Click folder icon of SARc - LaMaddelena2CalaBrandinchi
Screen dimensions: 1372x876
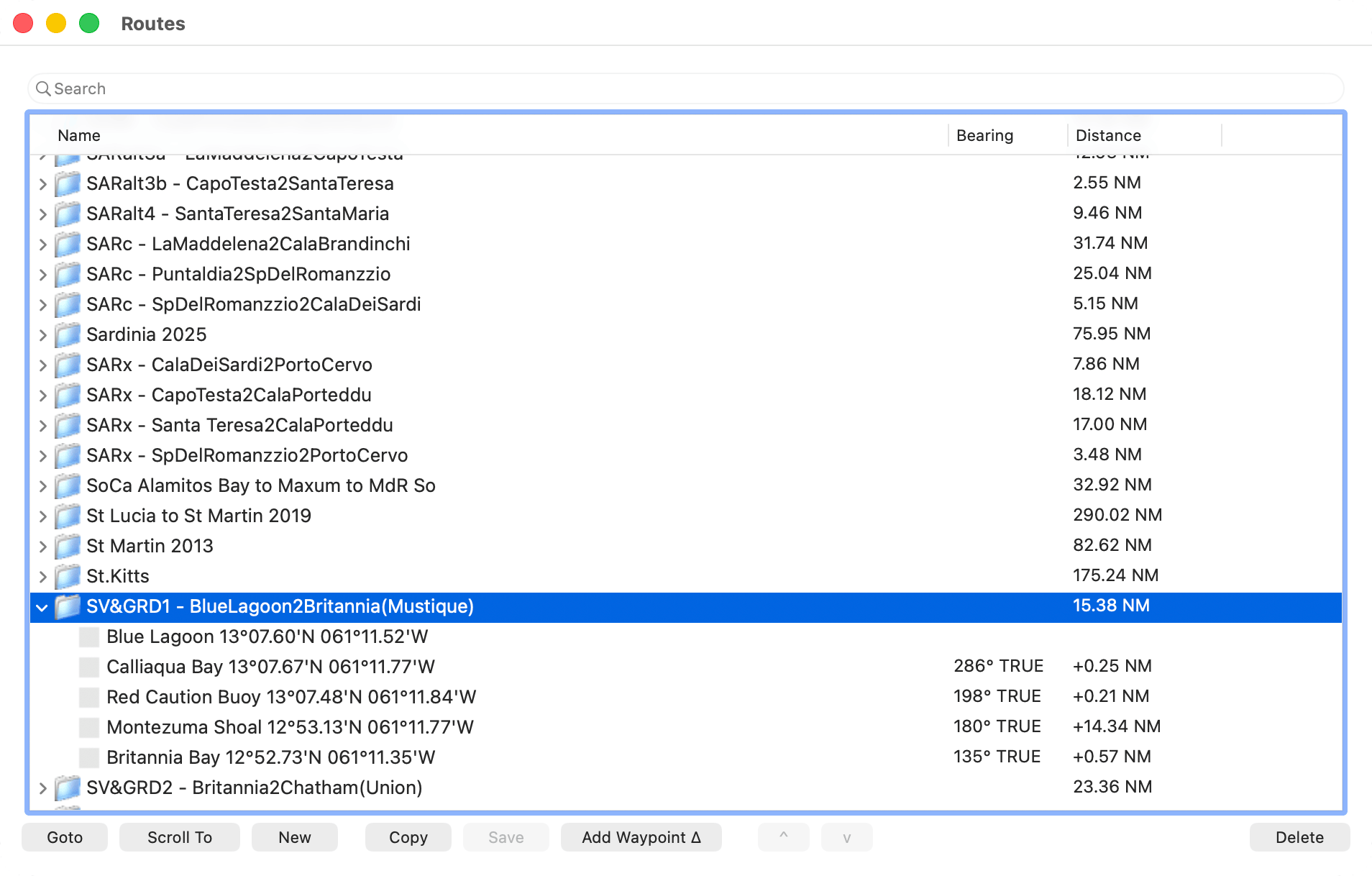(x=68, y=245)
